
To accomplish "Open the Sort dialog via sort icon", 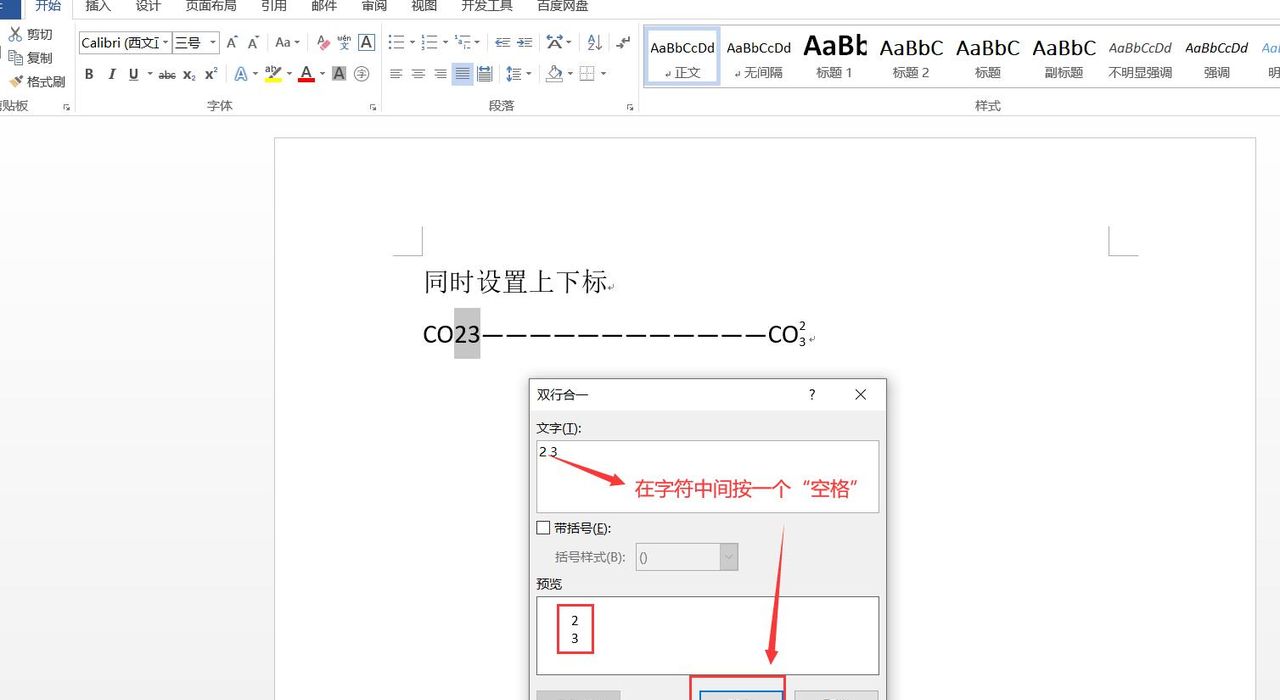I will pyautogui.click(x=593, y=42).
